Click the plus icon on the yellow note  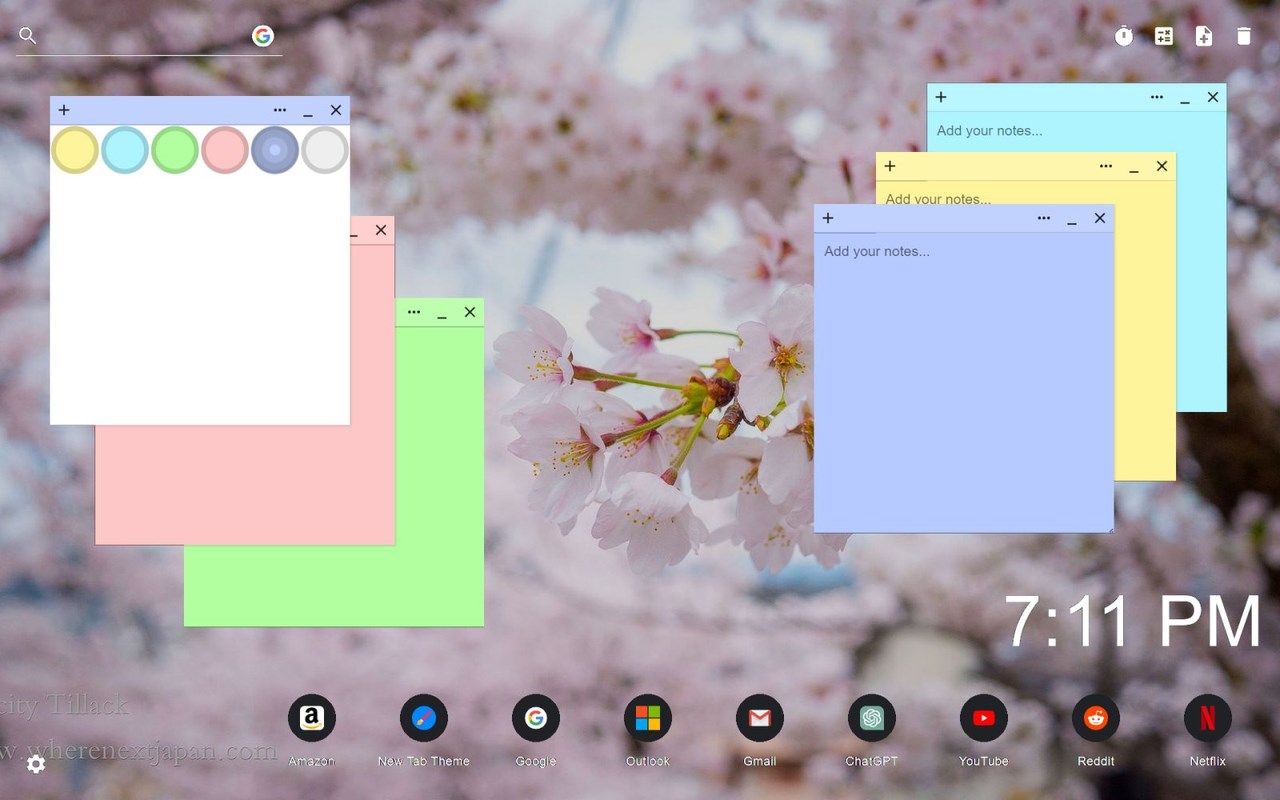point(890,166)
